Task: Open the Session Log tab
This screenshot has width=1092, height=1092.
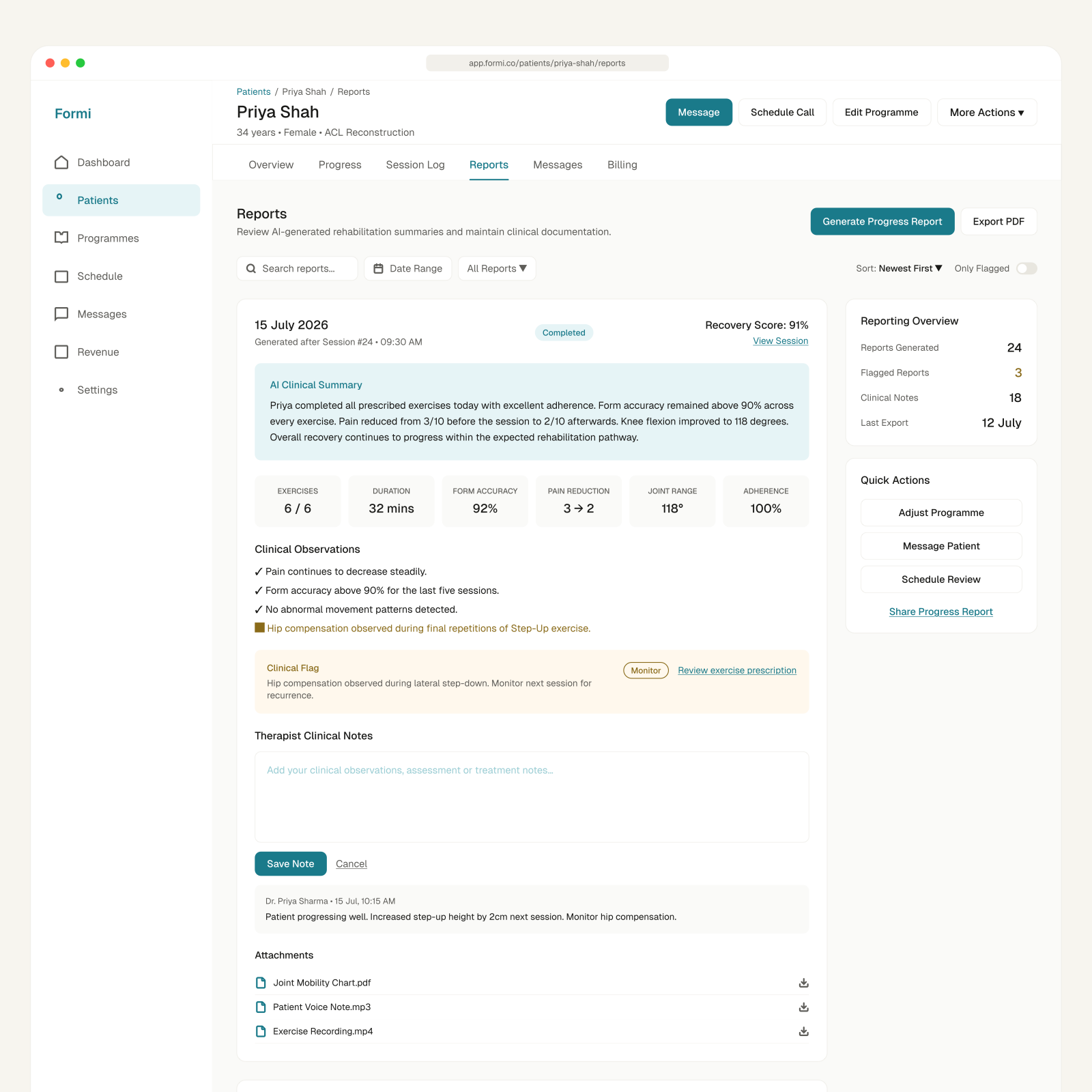Action: click(415, 165)
